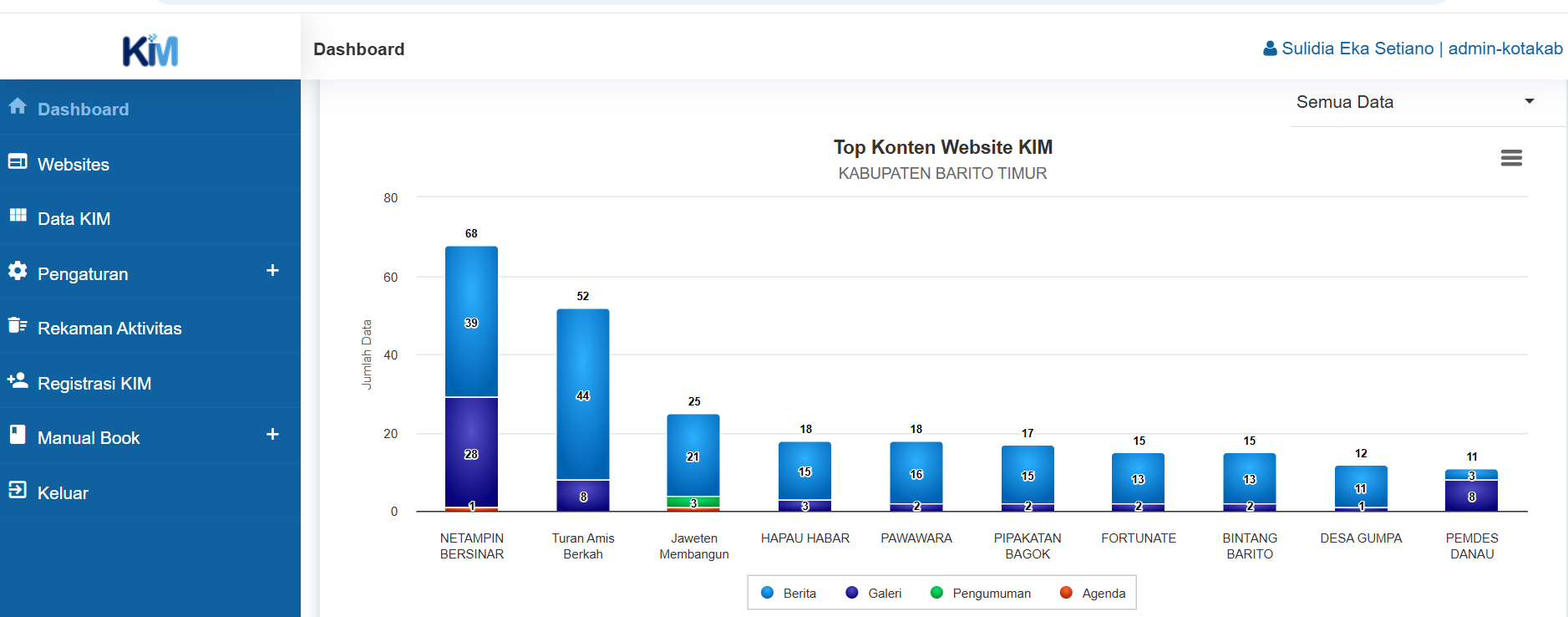Screen dimensions: 1568x617
Task: Click the Dashboard home icon
Action: click(18, 106)
